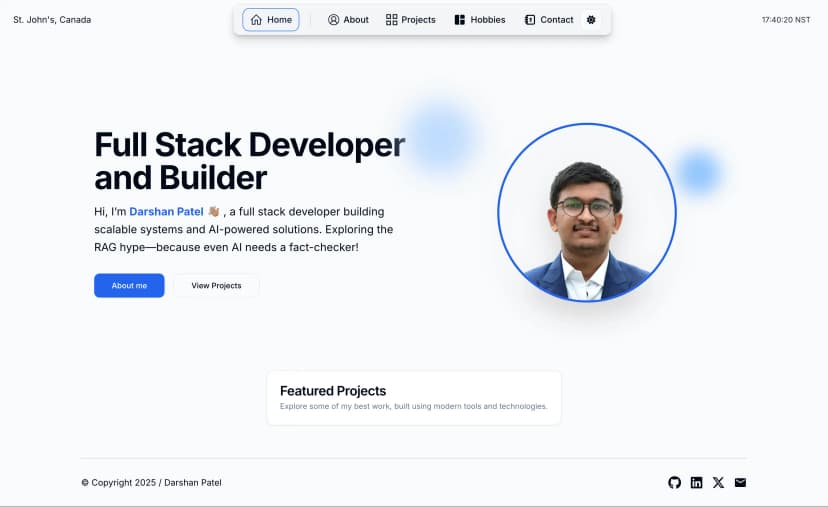Open the About nav item
The width and height of the screenshot is (828, 507).
349,20
